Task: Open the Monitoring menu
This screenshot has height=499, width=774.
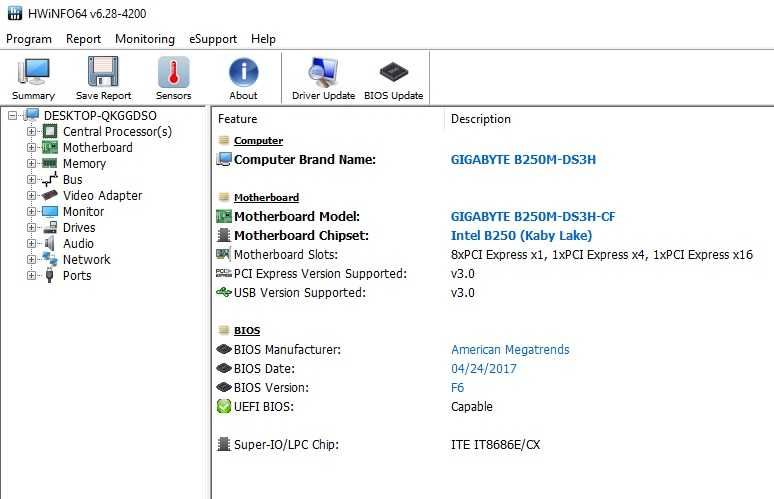Action: pos(145,39)
